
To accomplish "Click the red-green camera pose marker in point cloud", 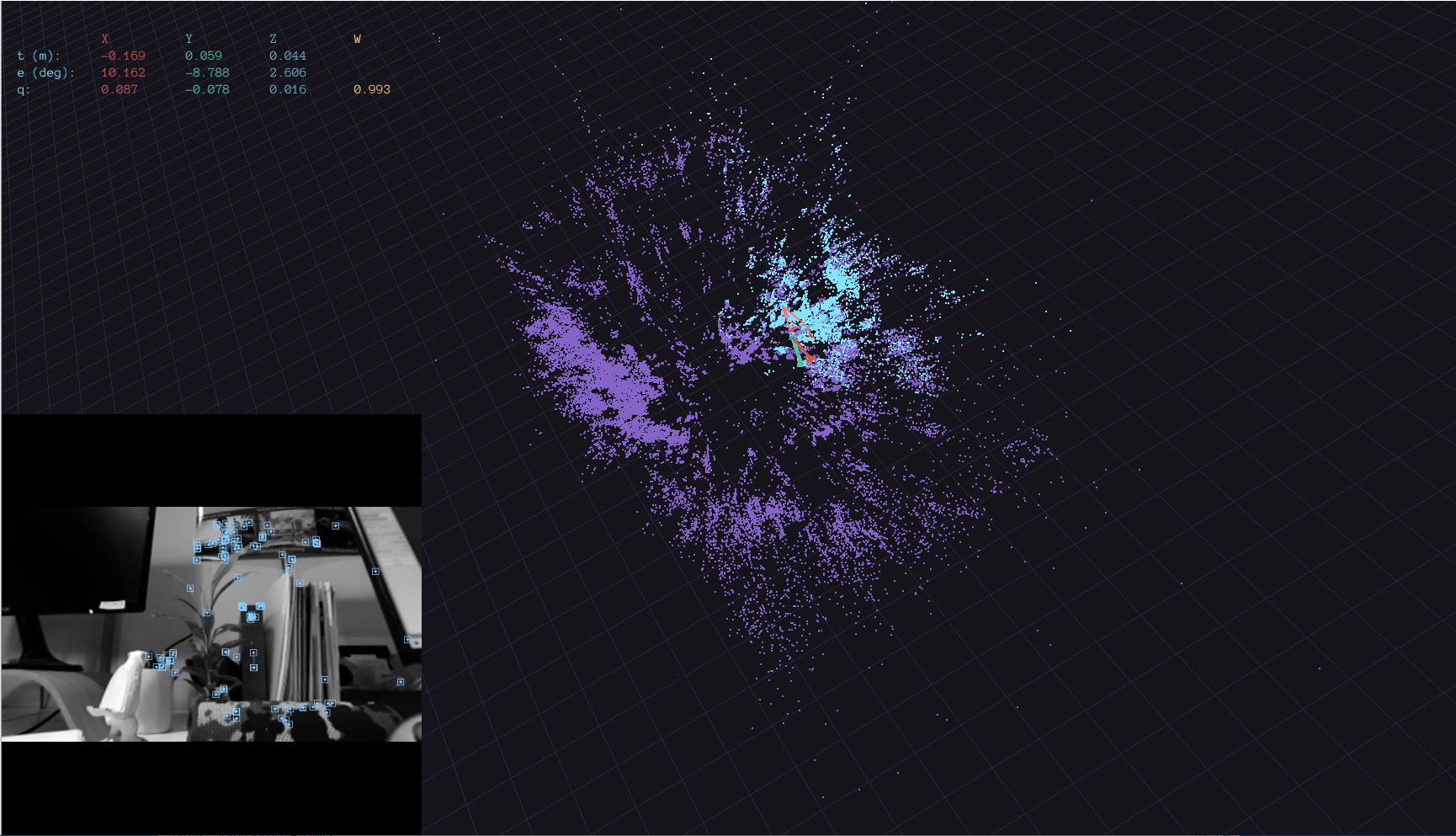I will tap(798, 337).
